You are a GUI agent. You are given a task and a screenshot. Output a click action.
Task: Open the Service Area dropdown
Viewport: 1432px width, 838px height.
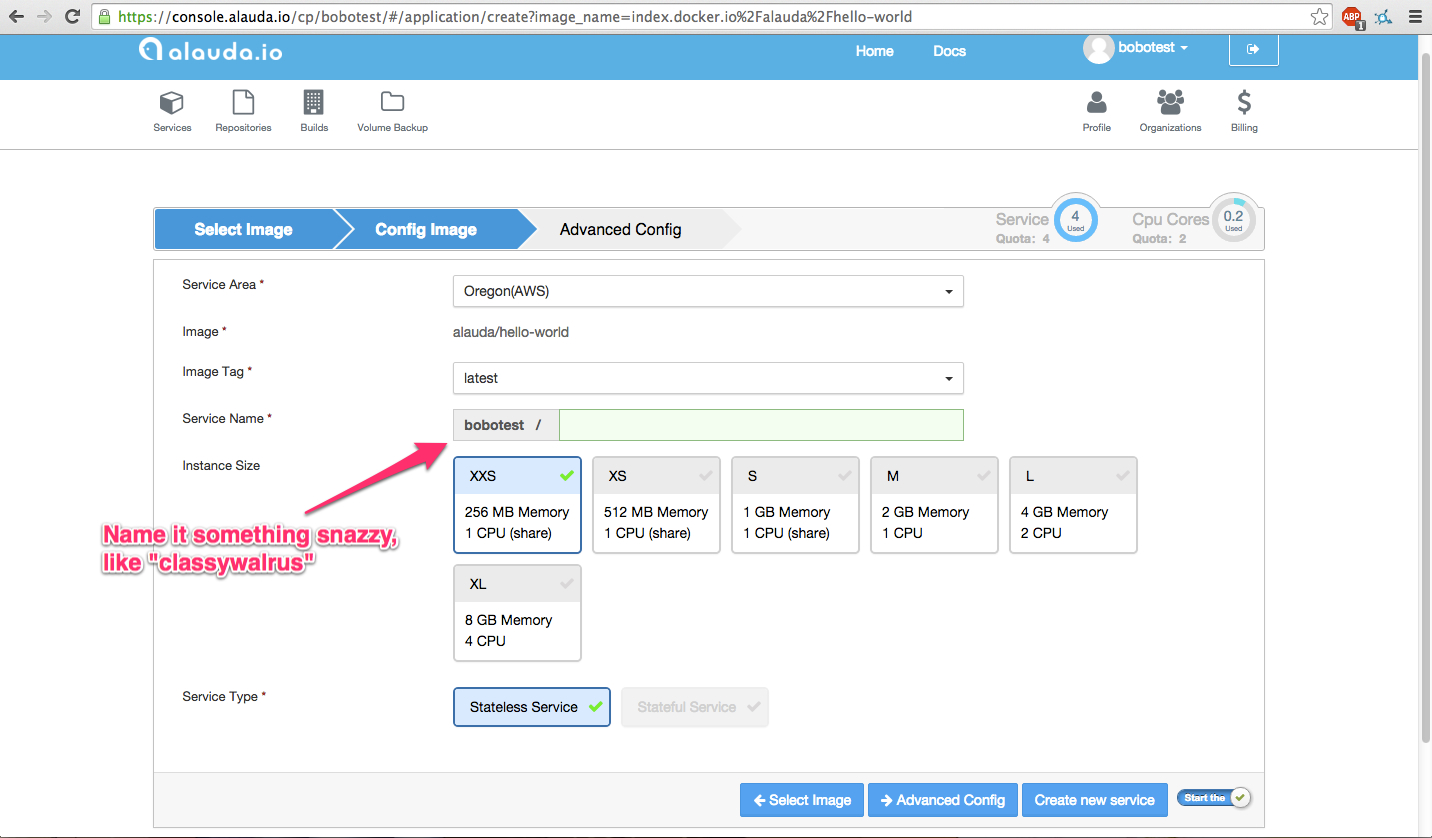pos(708,291)
